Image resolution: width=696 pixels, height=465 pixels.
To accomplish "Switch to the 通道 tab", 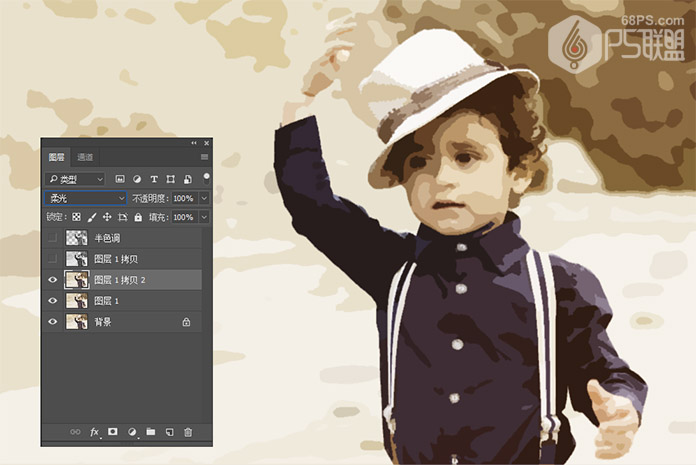I will pyautogui.click(x=85, y=157).
